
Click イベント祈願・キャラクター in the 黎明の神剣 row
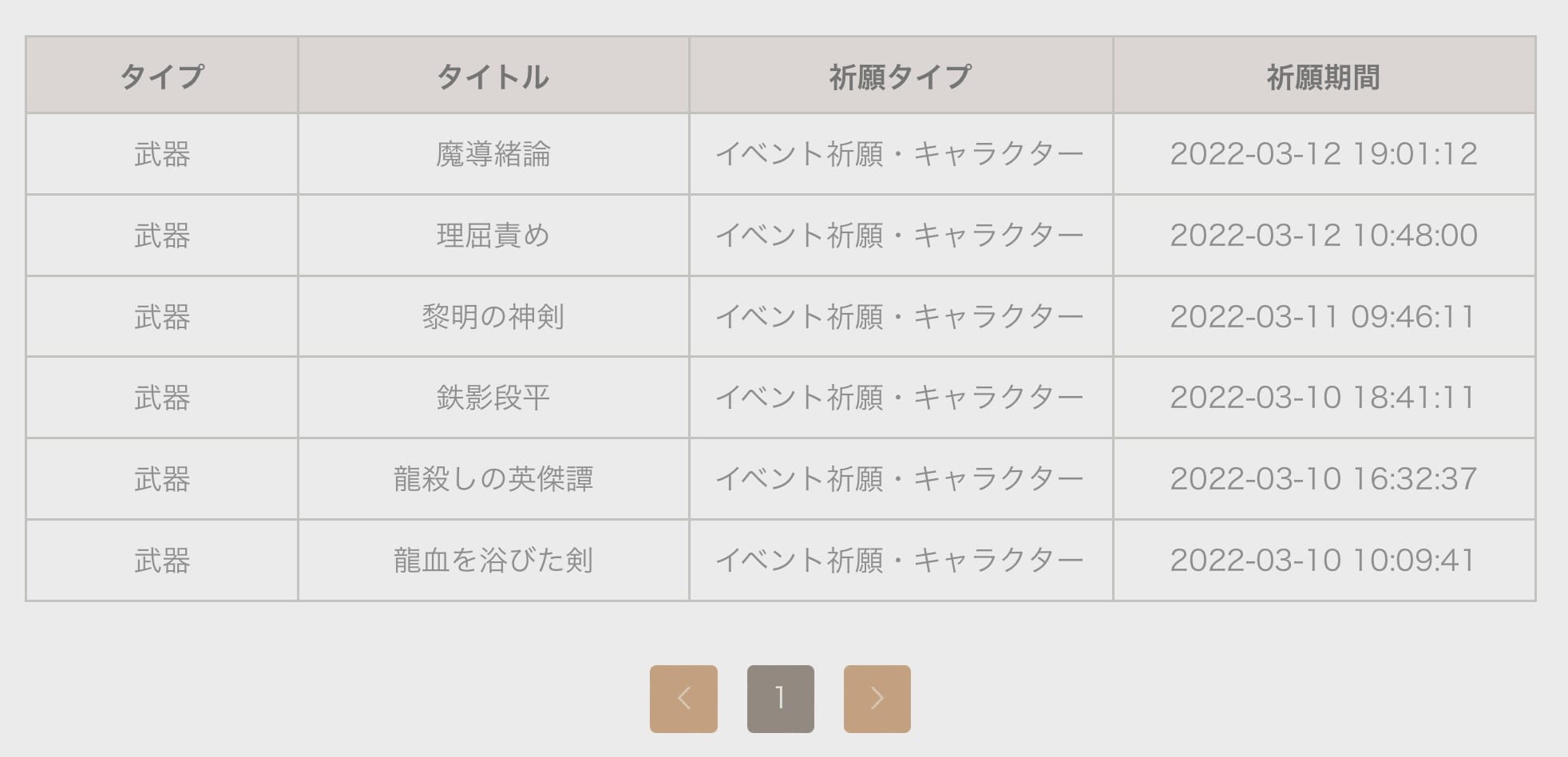900,316
